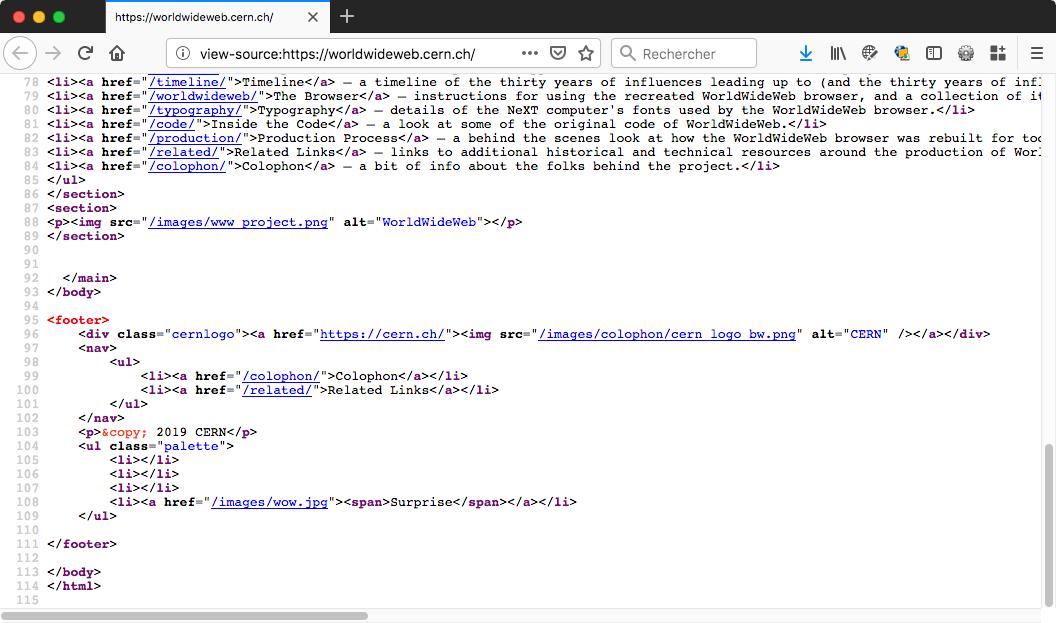The image size is (1056, 623).
Task: Click line number 95
Action: (31, 321)
